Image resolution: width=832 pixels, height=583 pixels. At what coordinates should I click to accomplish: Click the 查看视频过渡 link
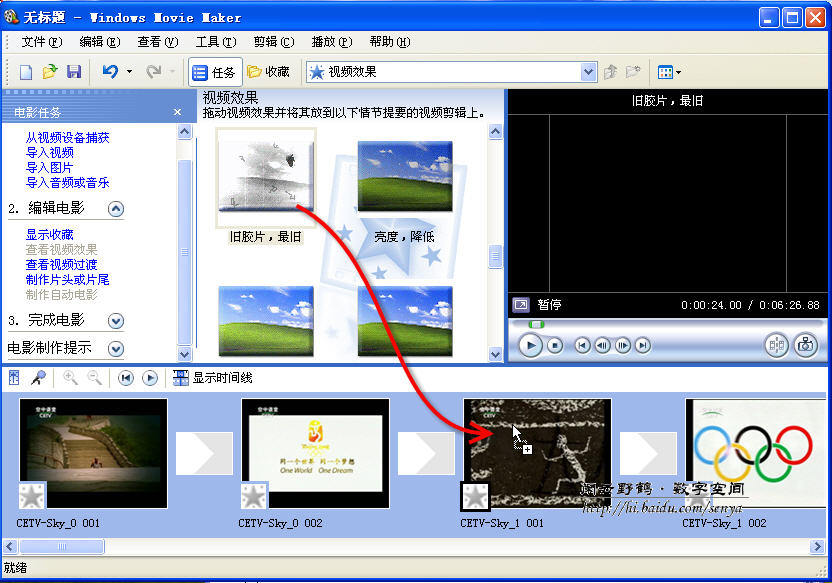62,265
